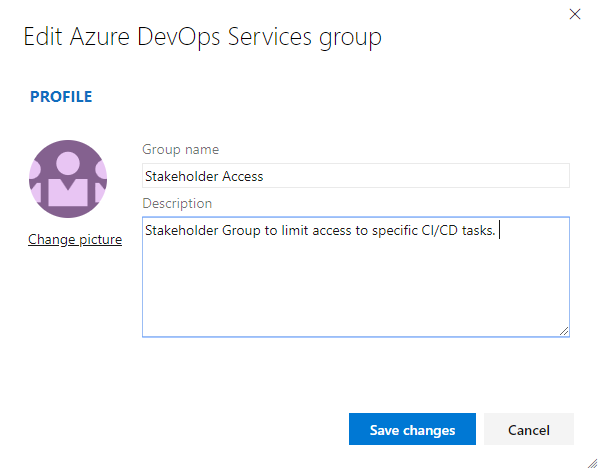This screenshot has width=602, height=473.
Task: Place cursor after "tasks." in the description
Action: click(498, 232)
